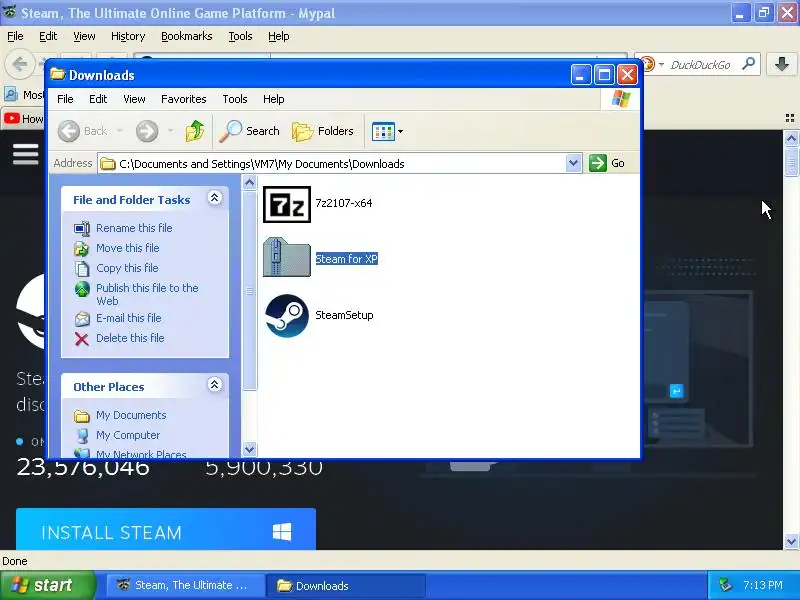Click the Mypal browser back arrow
This screenshot has height=600, width=800.
click(19, 64)
